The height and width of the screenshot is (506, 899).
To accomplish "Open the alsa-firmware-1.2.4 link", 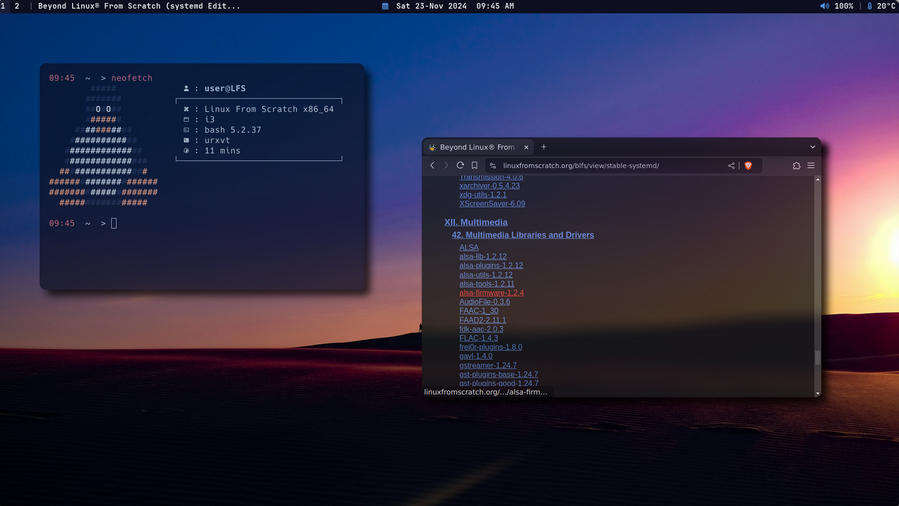I will (491, 293).
